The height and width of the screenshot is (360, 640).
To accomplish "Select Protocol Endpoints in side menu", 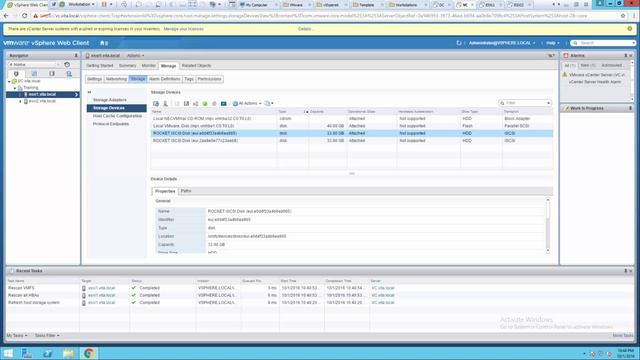I will coord(111,124).
